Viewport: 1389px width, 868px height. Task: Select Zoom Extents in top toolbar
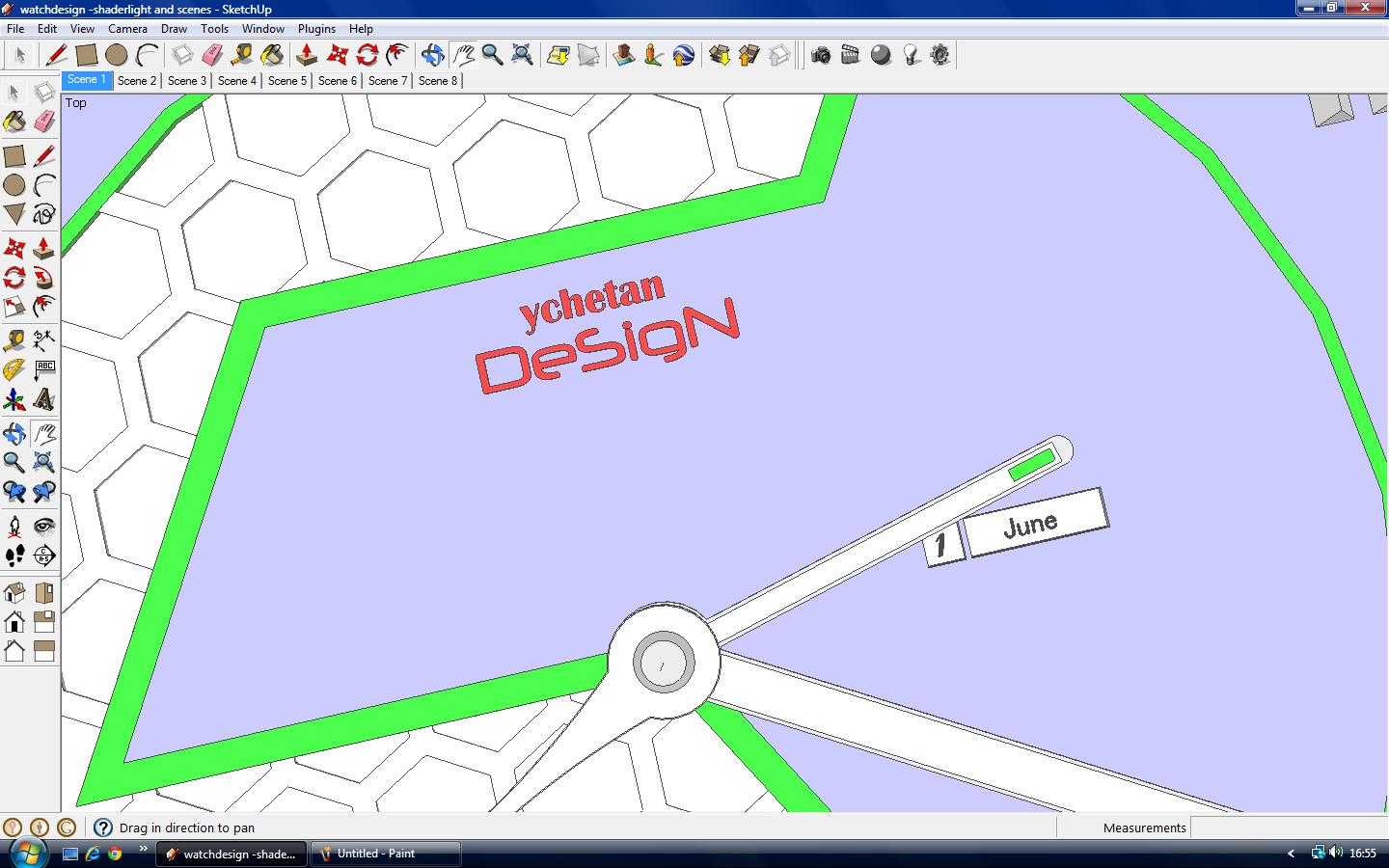tap(523, 55)
